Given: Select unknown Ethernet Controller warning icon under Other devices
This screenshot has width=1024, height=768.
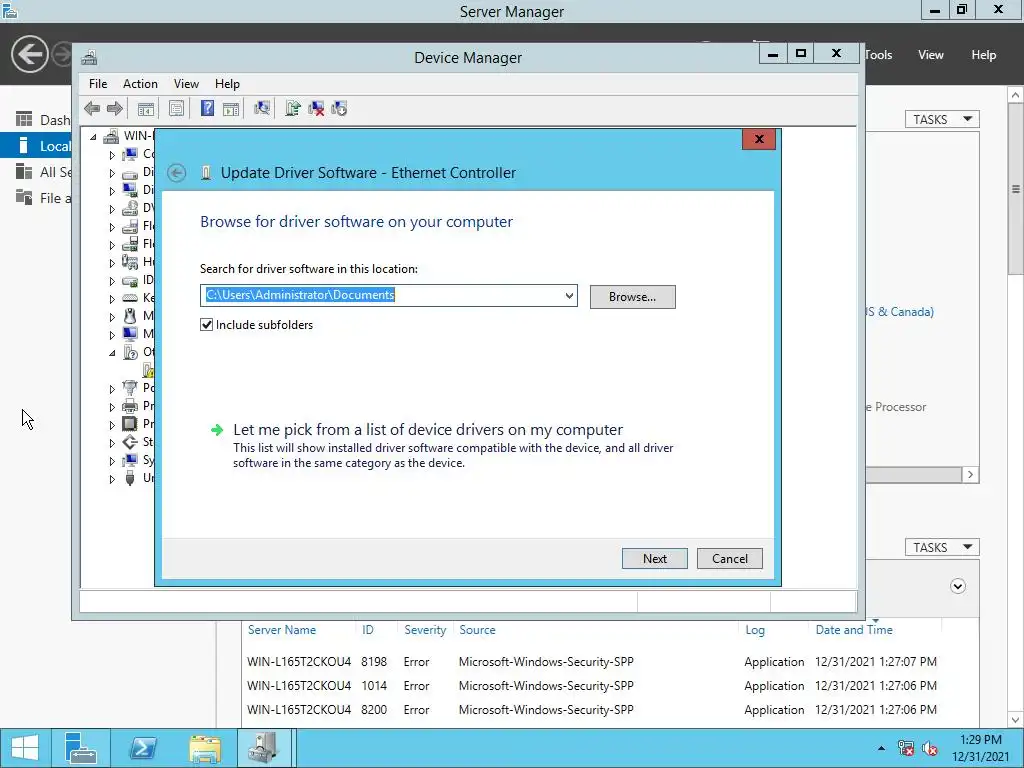Looking at the screenshot, I should coord(149,370).
